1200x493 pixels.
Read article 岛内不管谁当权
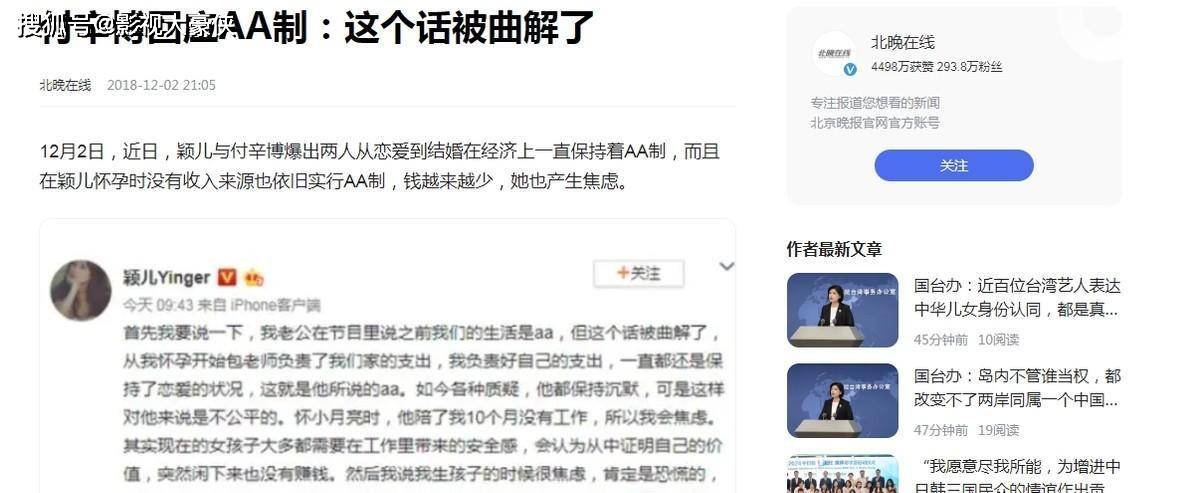pos(1017,388)
